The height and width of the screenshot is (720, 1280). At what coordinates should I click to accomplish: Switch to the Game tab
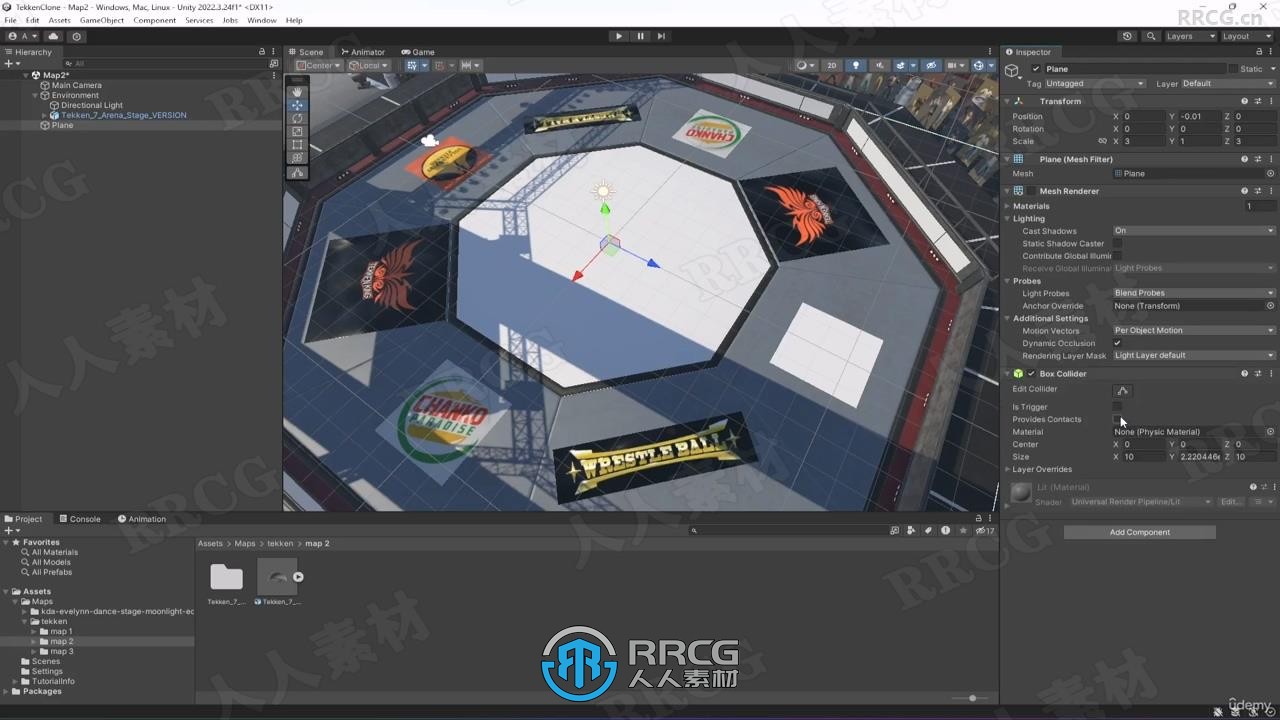coord(418,52)
